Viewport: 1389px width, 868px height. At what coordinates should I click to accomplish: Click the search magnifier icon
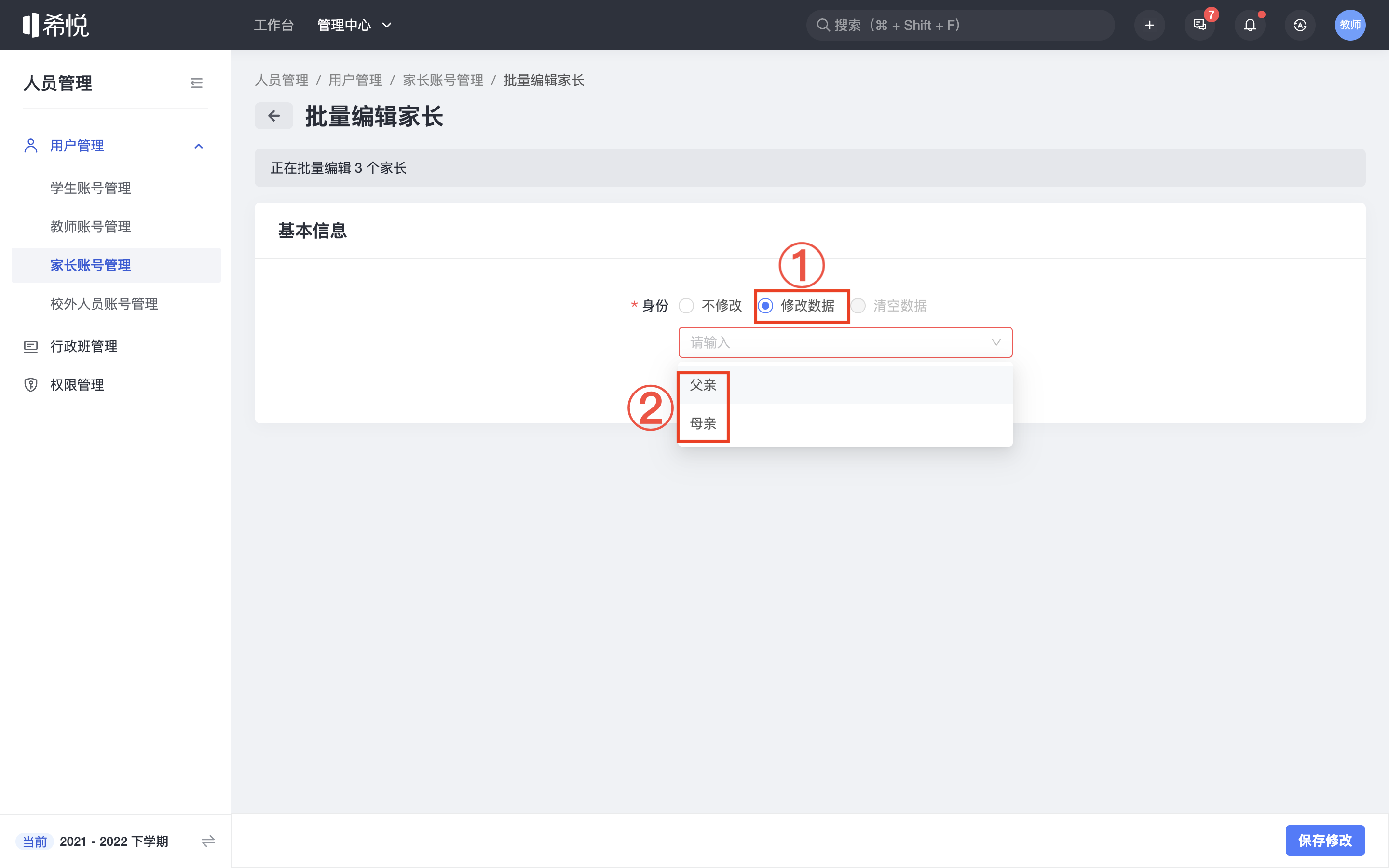[x=823, y=25]
